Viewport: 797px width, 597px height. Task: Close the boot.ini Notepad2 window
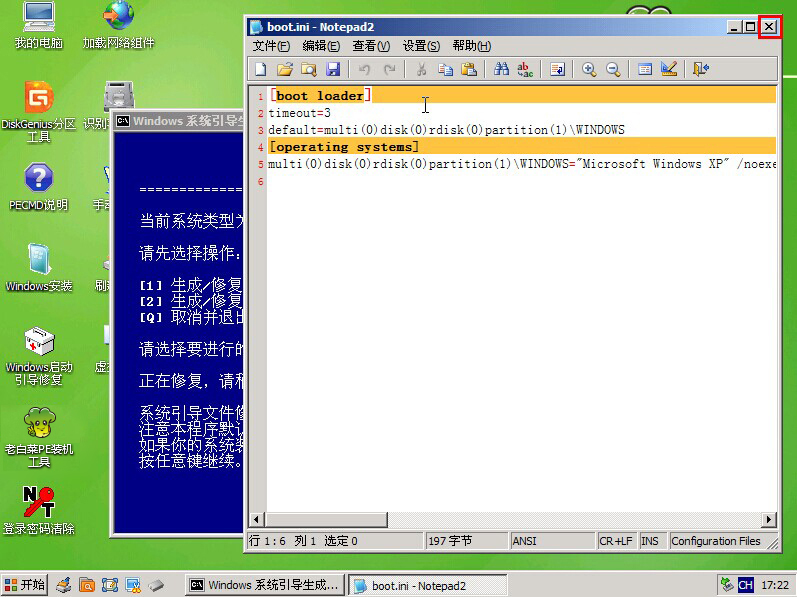(770, 27)
